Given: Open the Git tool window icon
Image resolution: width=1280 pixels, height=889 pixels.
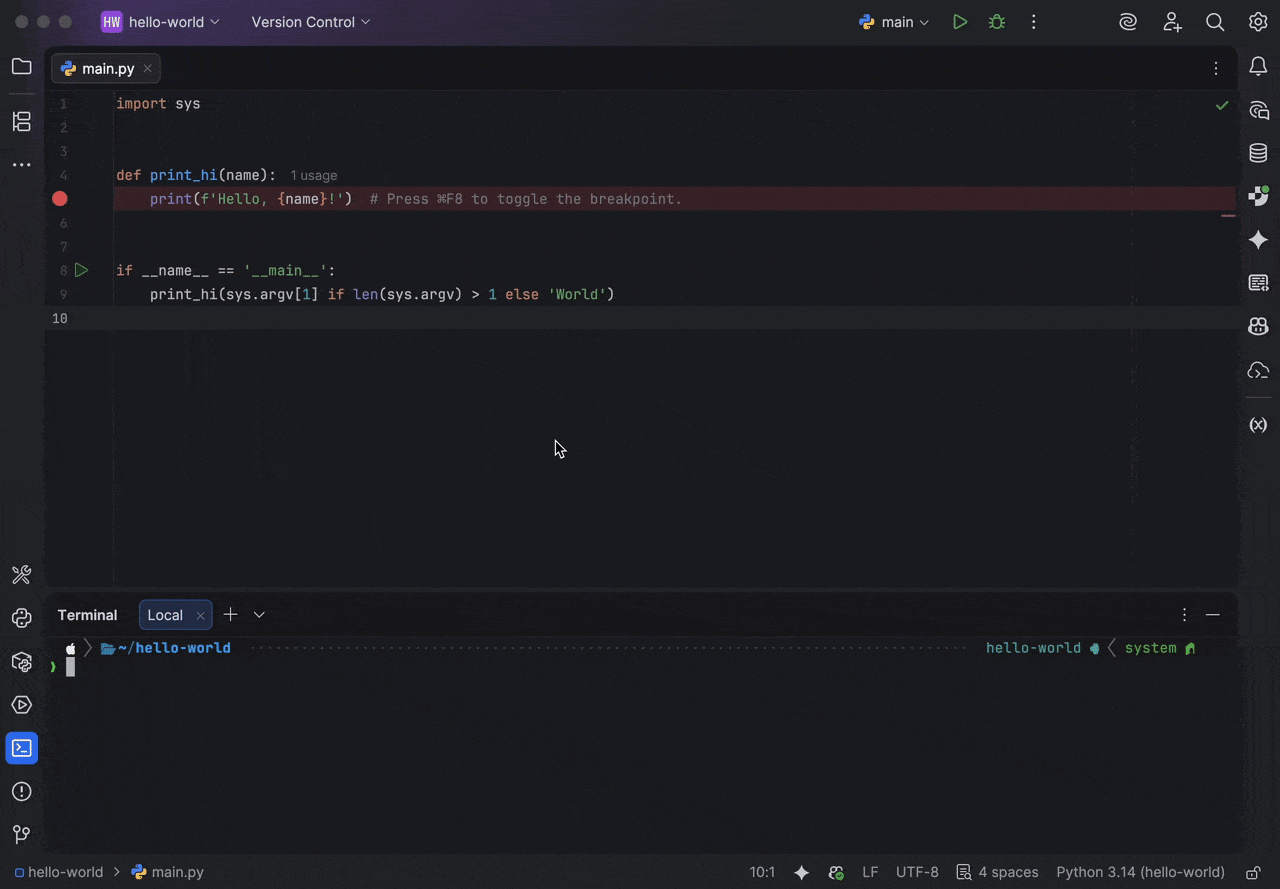Looking at the screenshot, I should click(21, 835).
